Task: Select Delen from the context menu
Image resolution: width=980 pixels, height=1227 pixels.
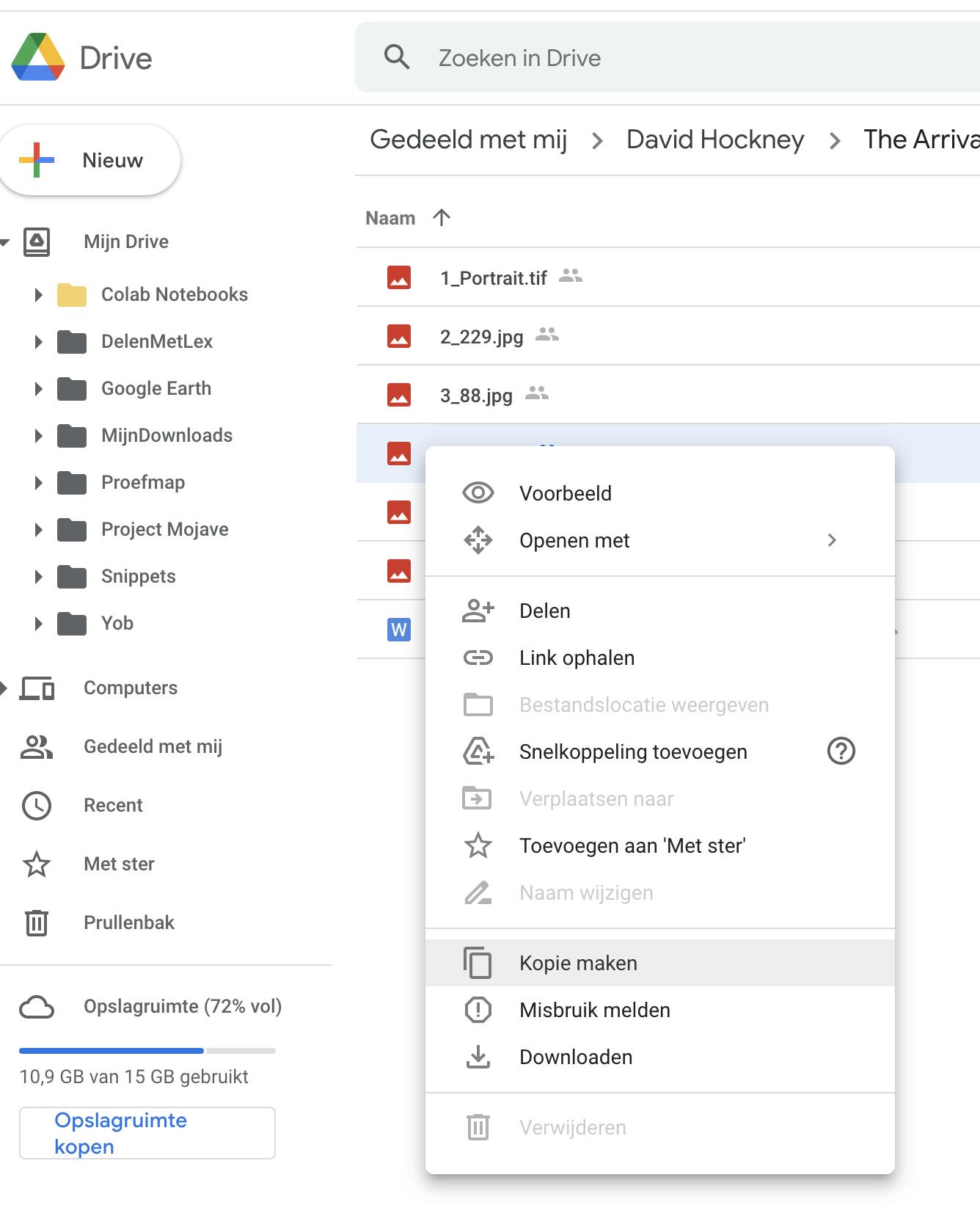Action: click(660, 611)
